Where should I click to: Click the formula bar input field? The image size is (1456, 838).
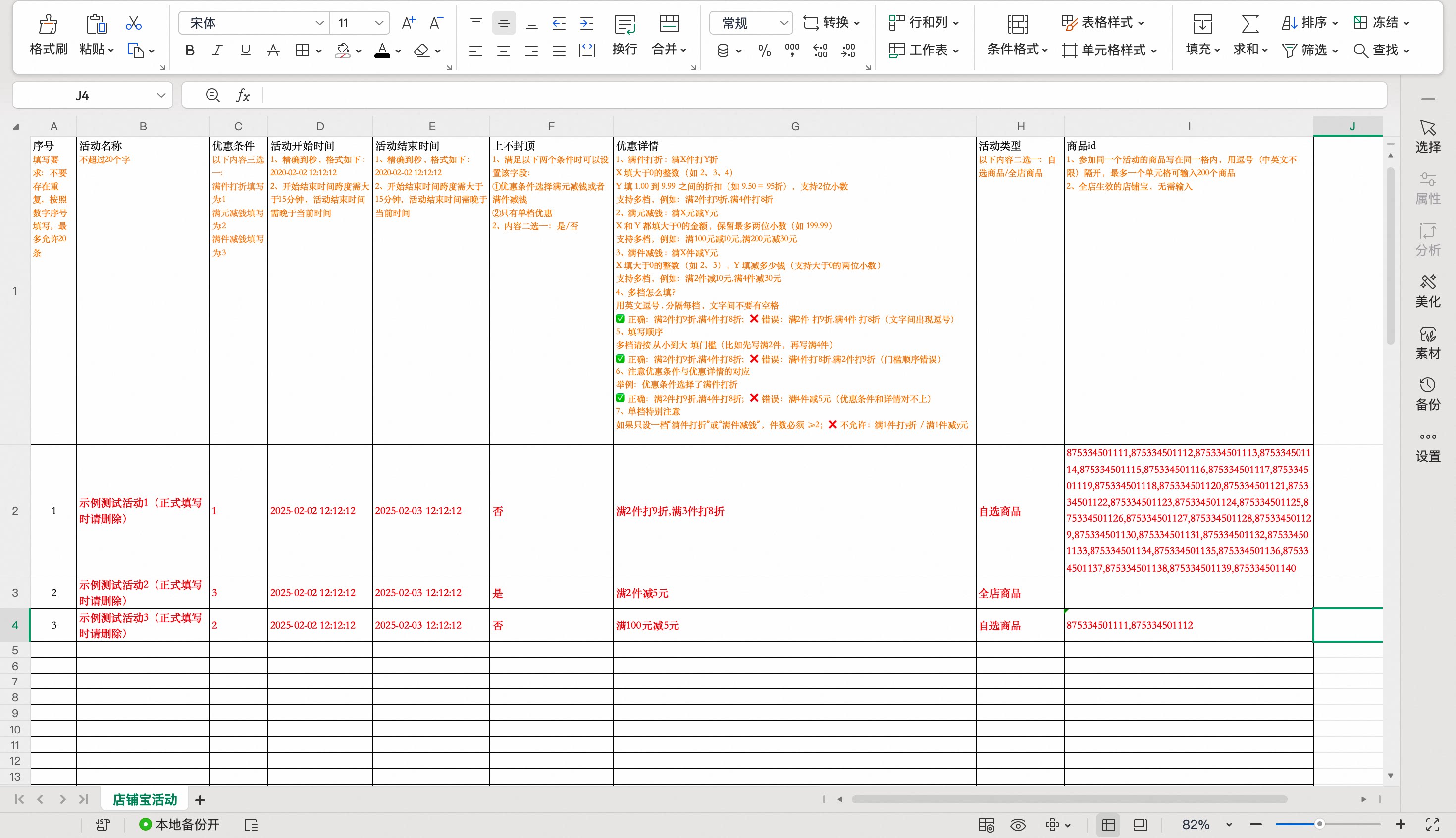pyautogui.click(x=806, y=95)
